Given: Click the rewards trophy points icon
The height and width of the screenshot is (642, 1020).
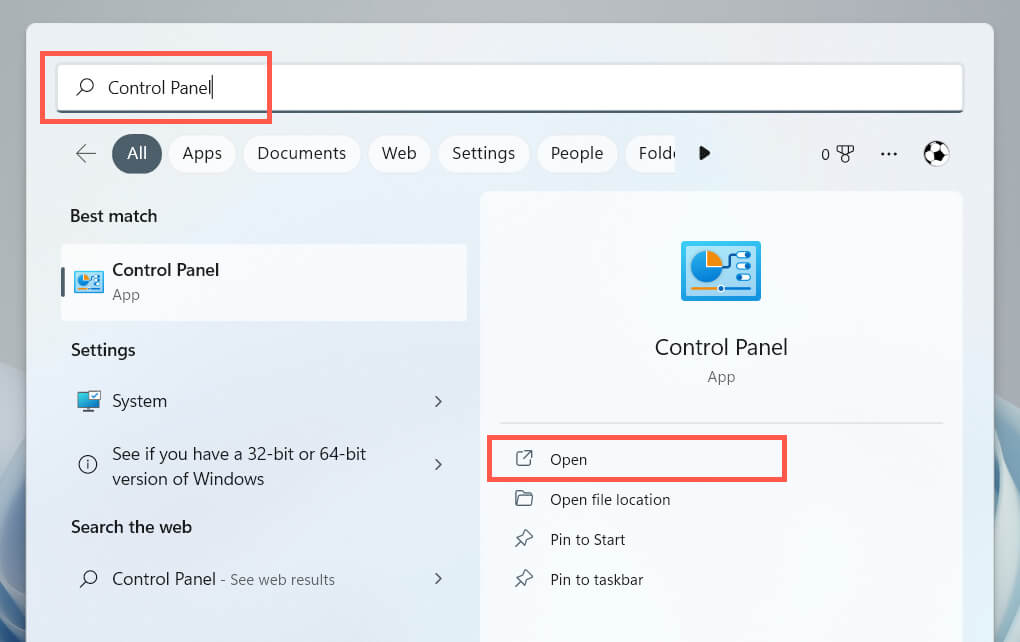Looking at the screenshot, I should [x=837, y=154].
